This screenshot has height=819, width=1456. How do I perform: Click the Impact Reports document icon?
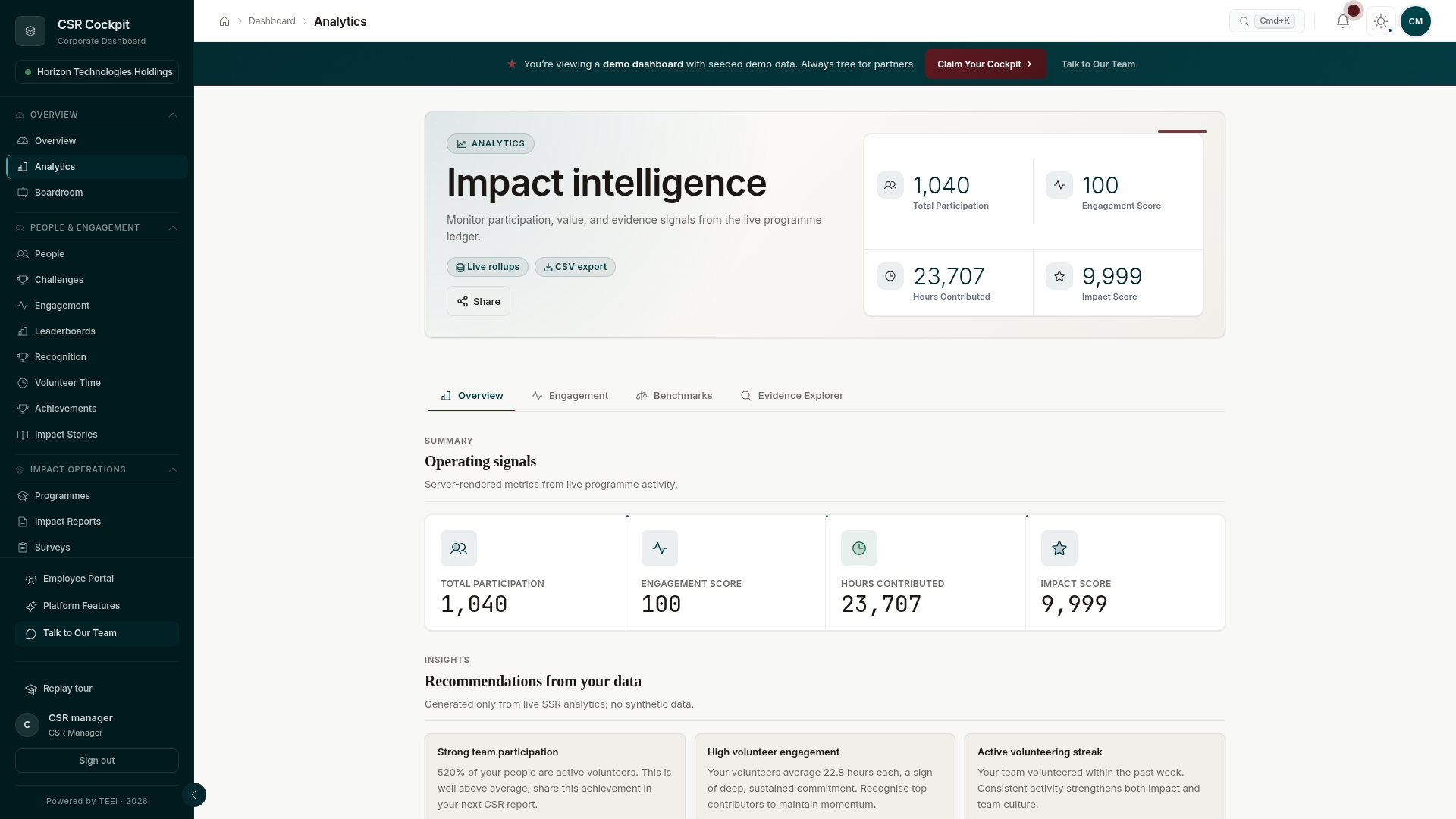coord(23,522)
